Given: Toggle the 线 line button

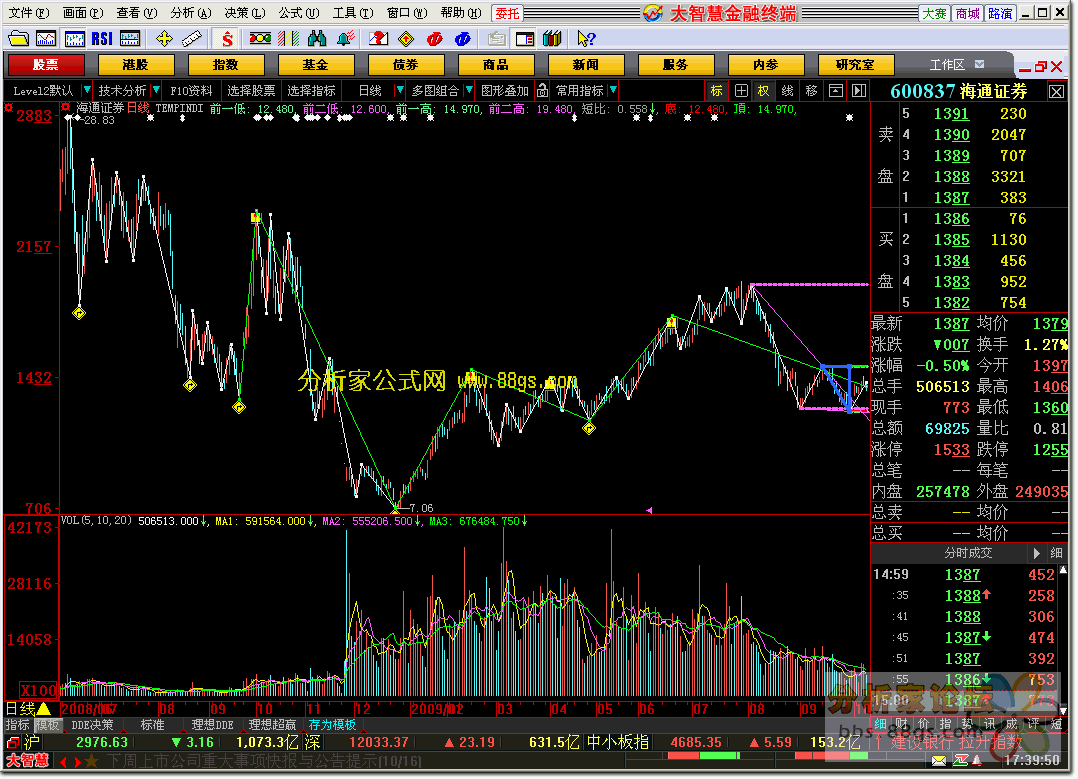Looking at the screenshot, I should (x=788, y=90).
